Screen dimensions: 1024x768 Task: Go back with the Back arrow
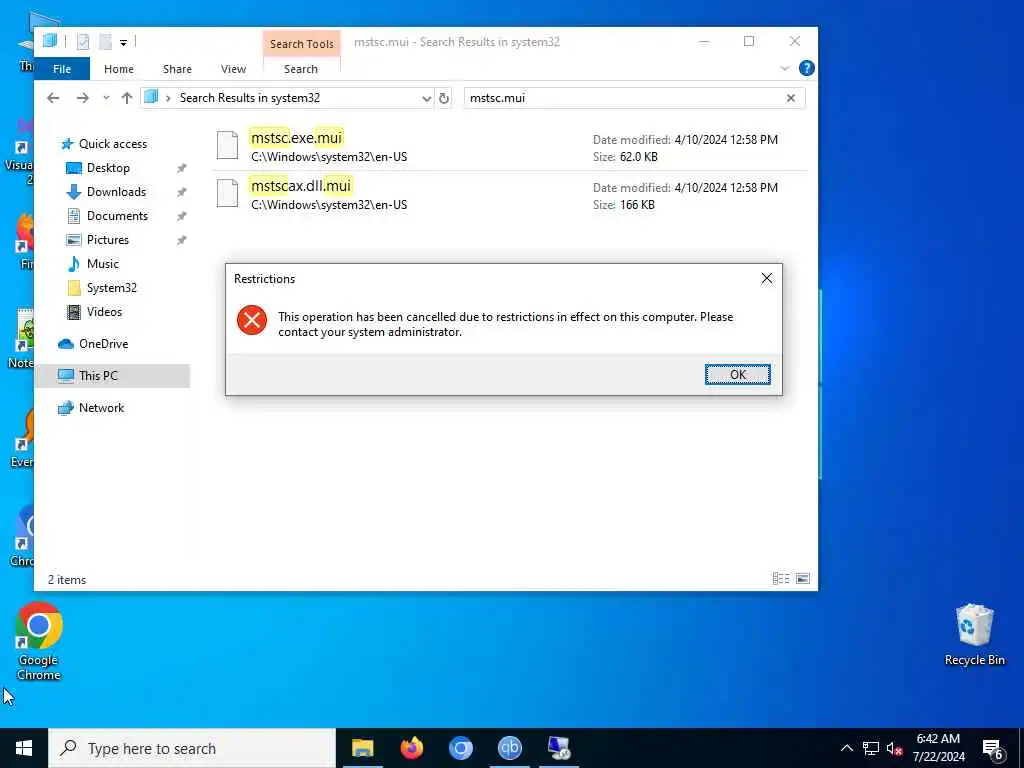click(53, 98)
